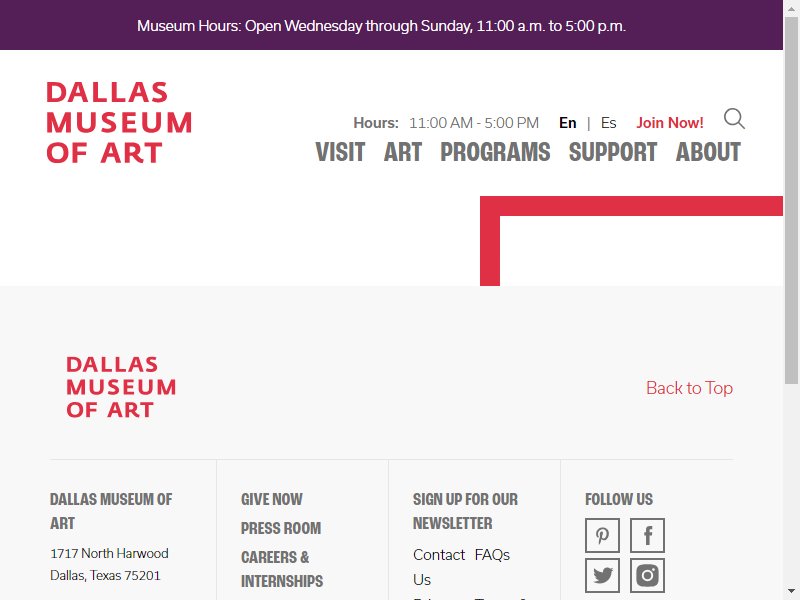
Task: Click the Join Now! link
Action: (669, 123)
